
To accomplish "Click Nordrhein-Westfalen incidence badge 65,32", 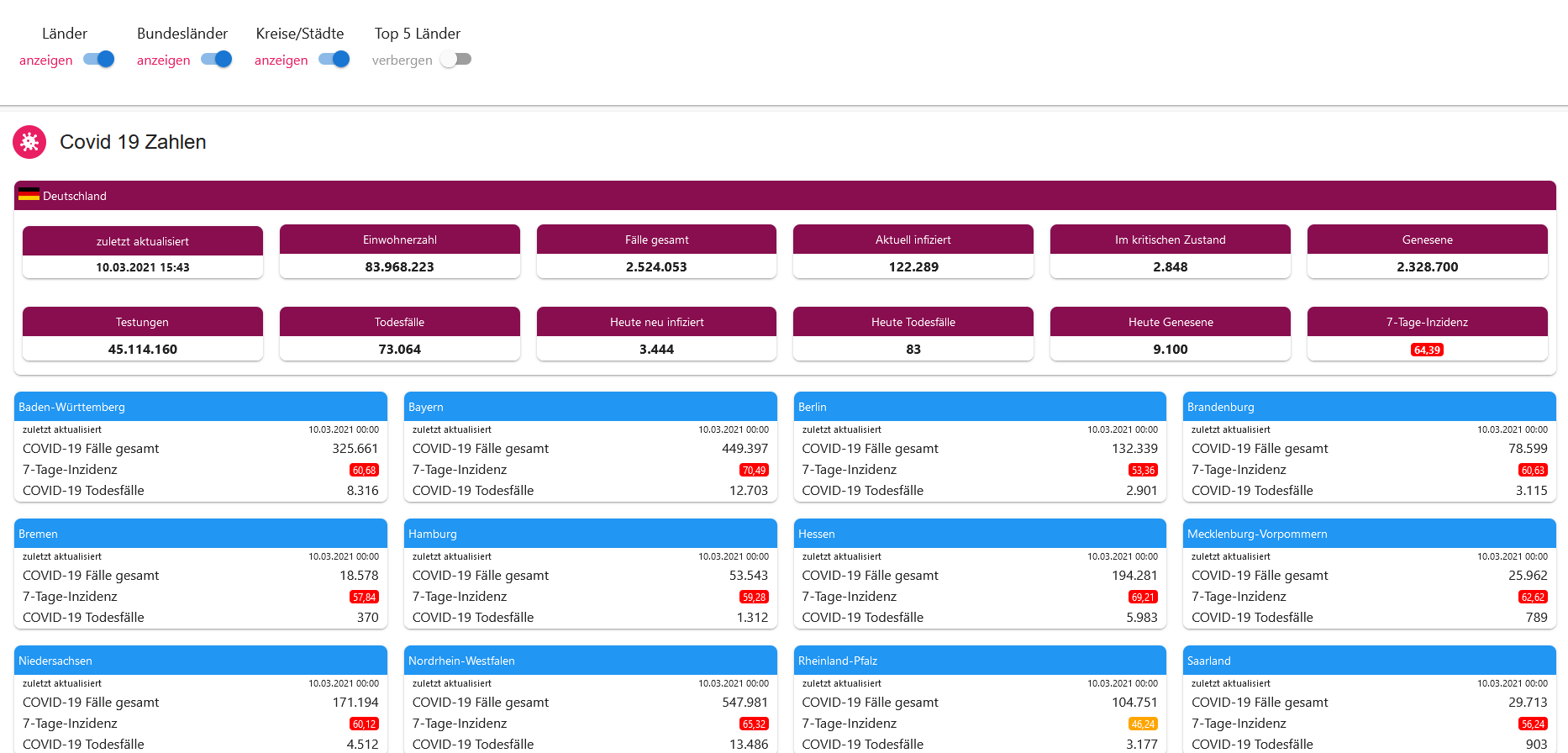I will [754, 724].
